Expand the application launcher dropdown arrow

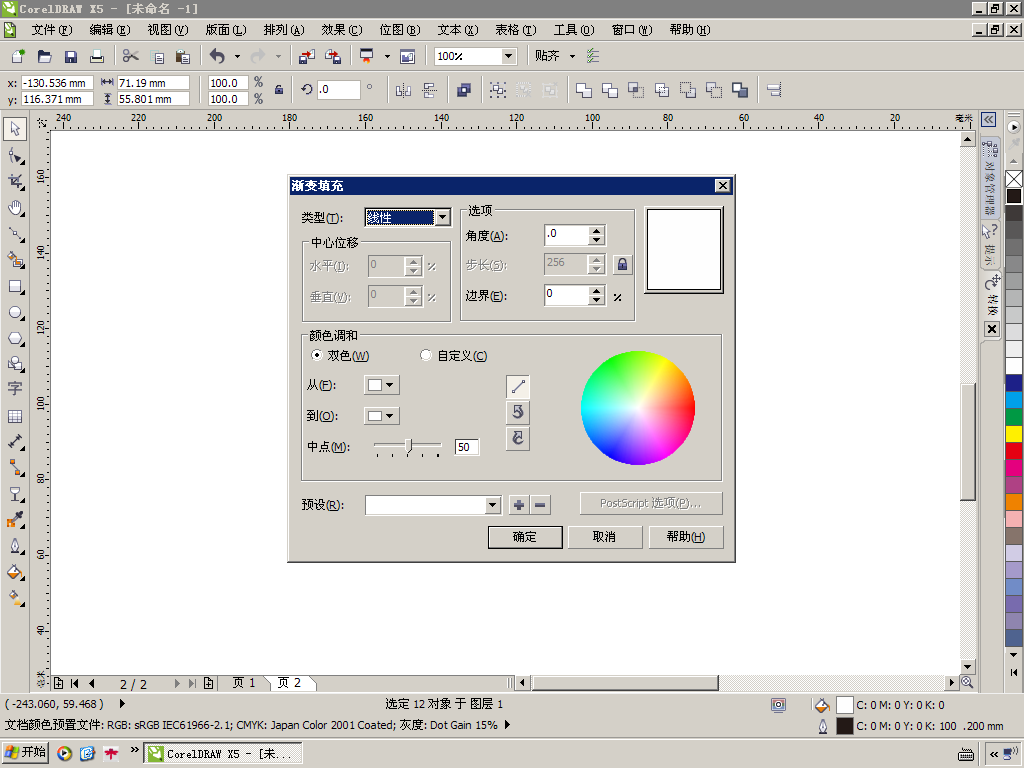pyautogui.click(x=387, y=56)
